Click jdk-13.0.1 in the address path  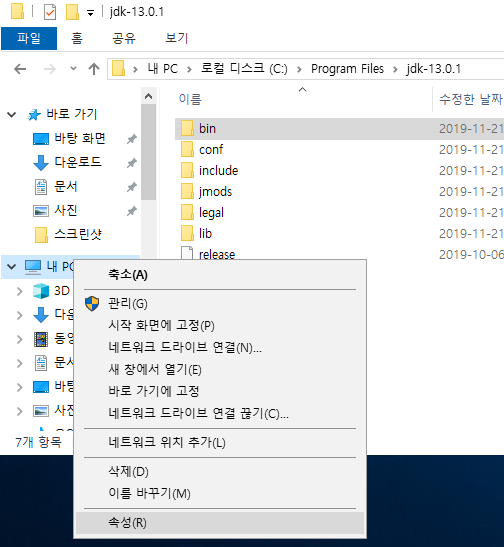tap(434, 69)
